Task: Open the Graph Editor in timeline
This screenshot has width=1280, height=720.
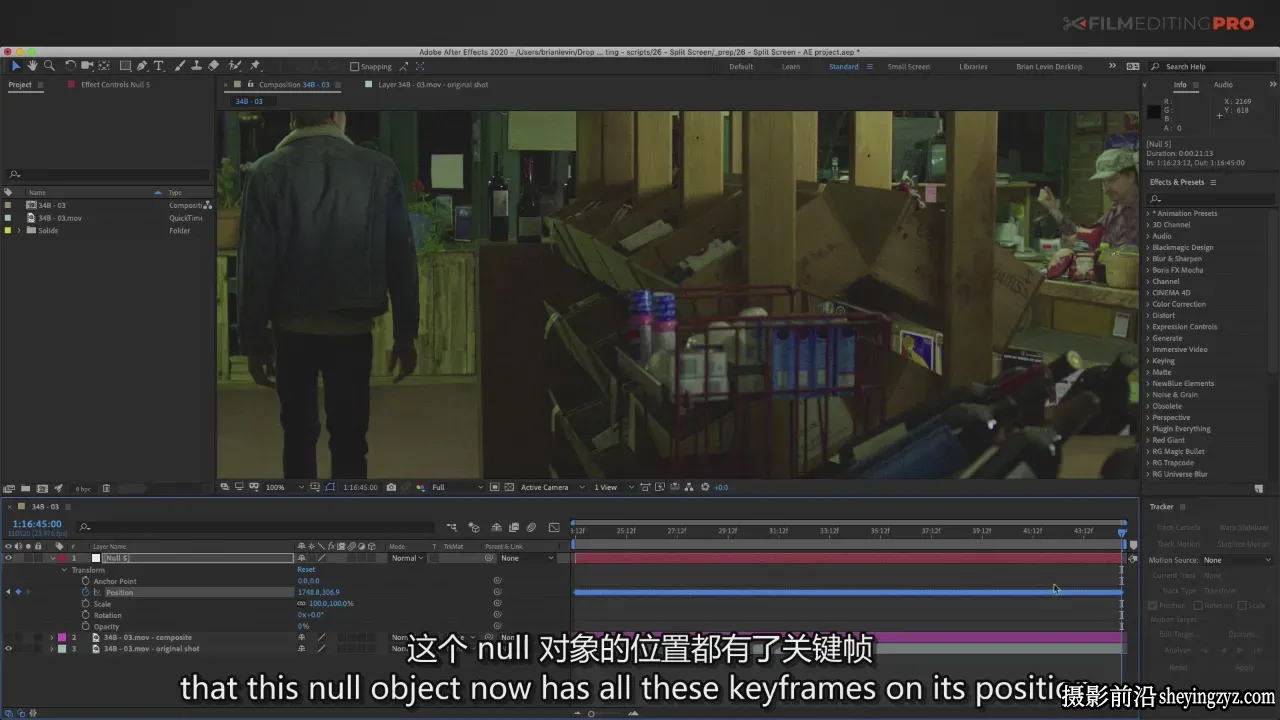Action: click(553, 527)
